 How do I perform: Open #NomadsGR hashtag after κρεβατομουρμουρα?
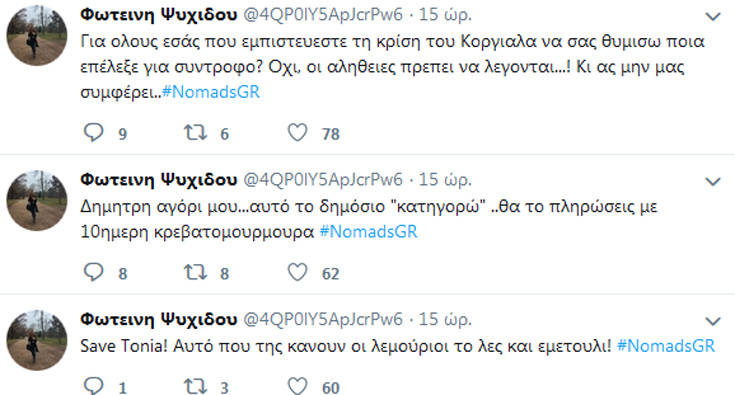point(368,231)
